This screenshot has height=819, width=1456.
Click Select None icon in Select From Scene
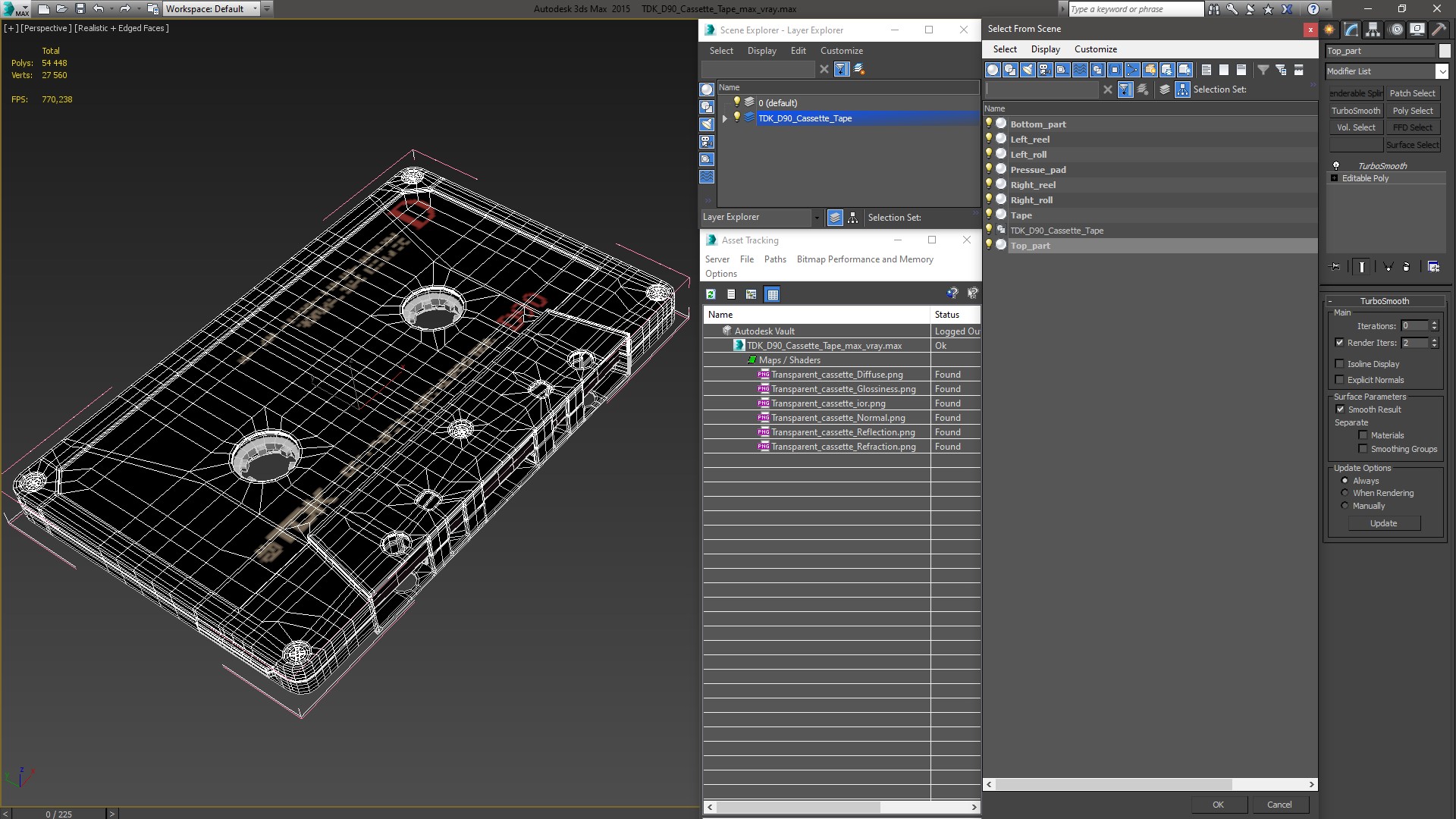(1224, 70)
